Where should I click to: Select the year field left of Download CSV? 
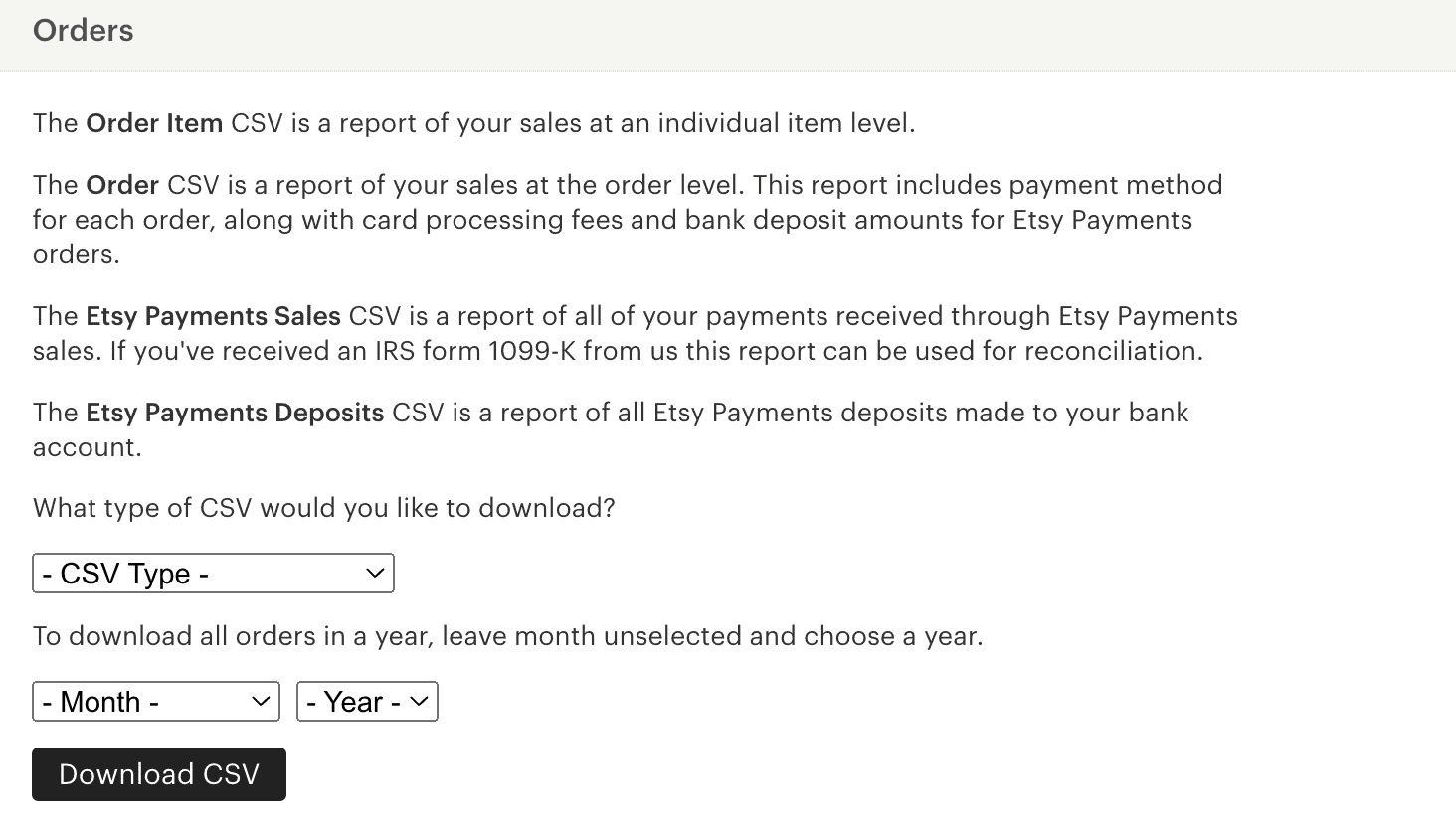coord(366,701)
